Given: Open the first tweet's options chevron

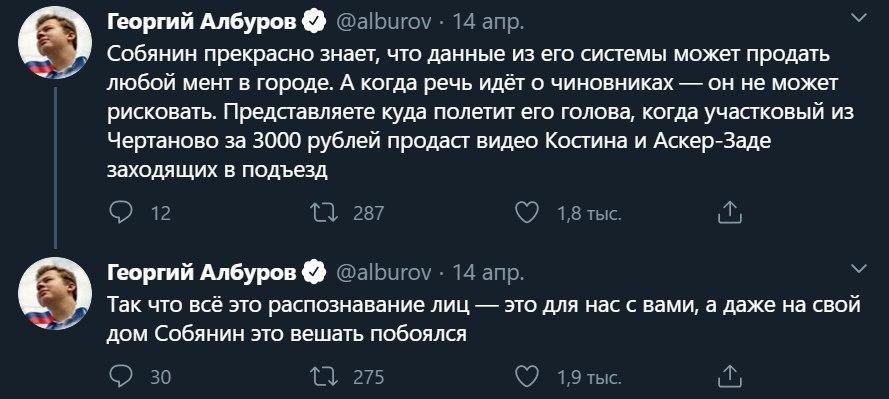Looking at the screenshot, I should pos(860,18).
